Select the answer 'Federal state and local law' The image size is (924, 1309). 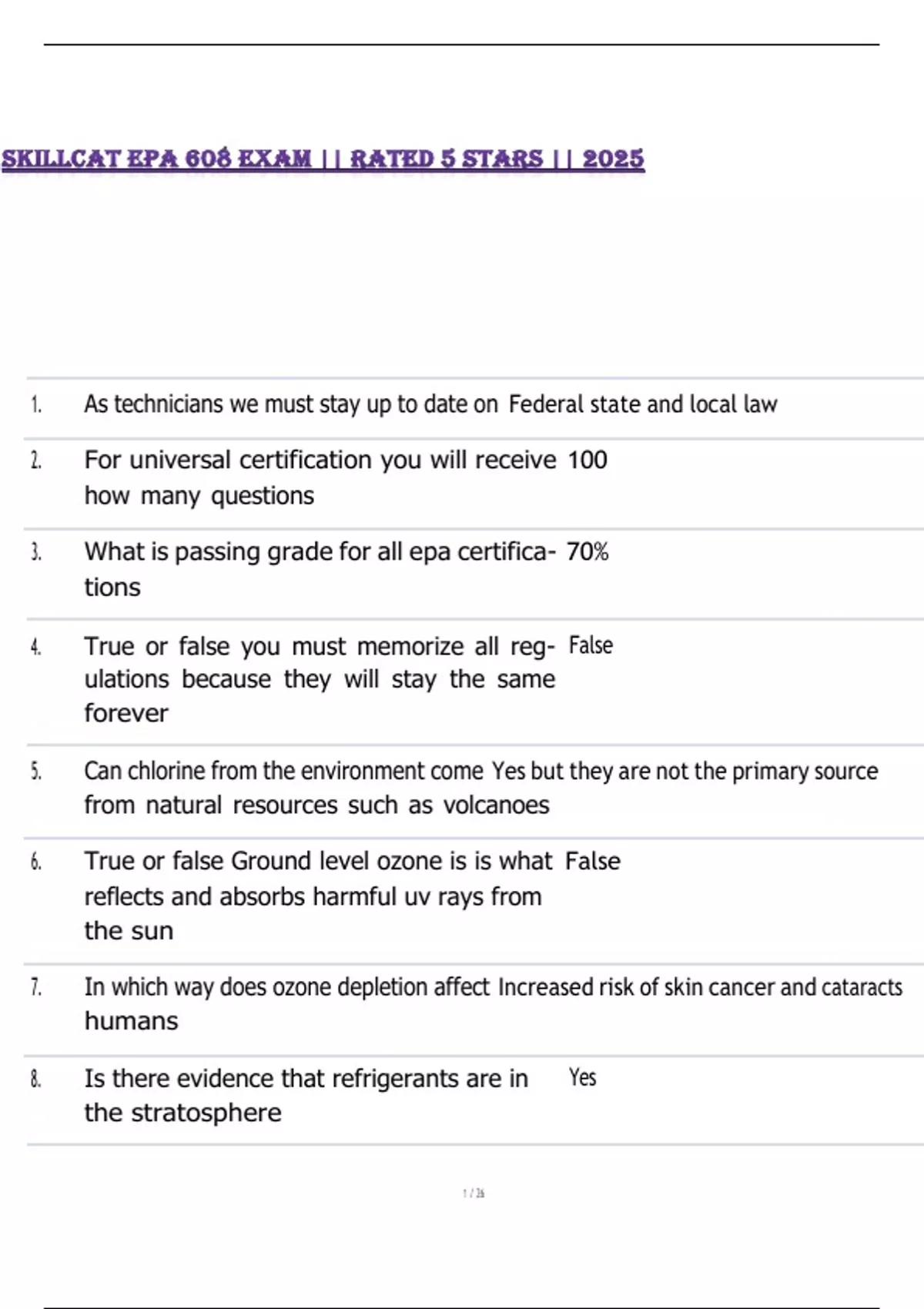(642, 404)
